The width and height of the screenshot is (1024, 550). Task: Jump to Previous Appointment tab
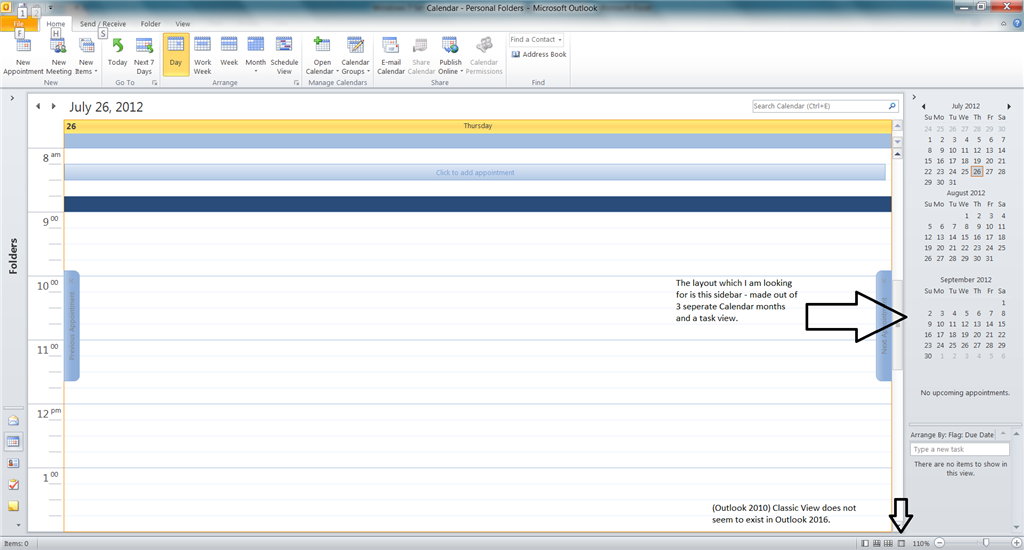(x=72, y=325)
